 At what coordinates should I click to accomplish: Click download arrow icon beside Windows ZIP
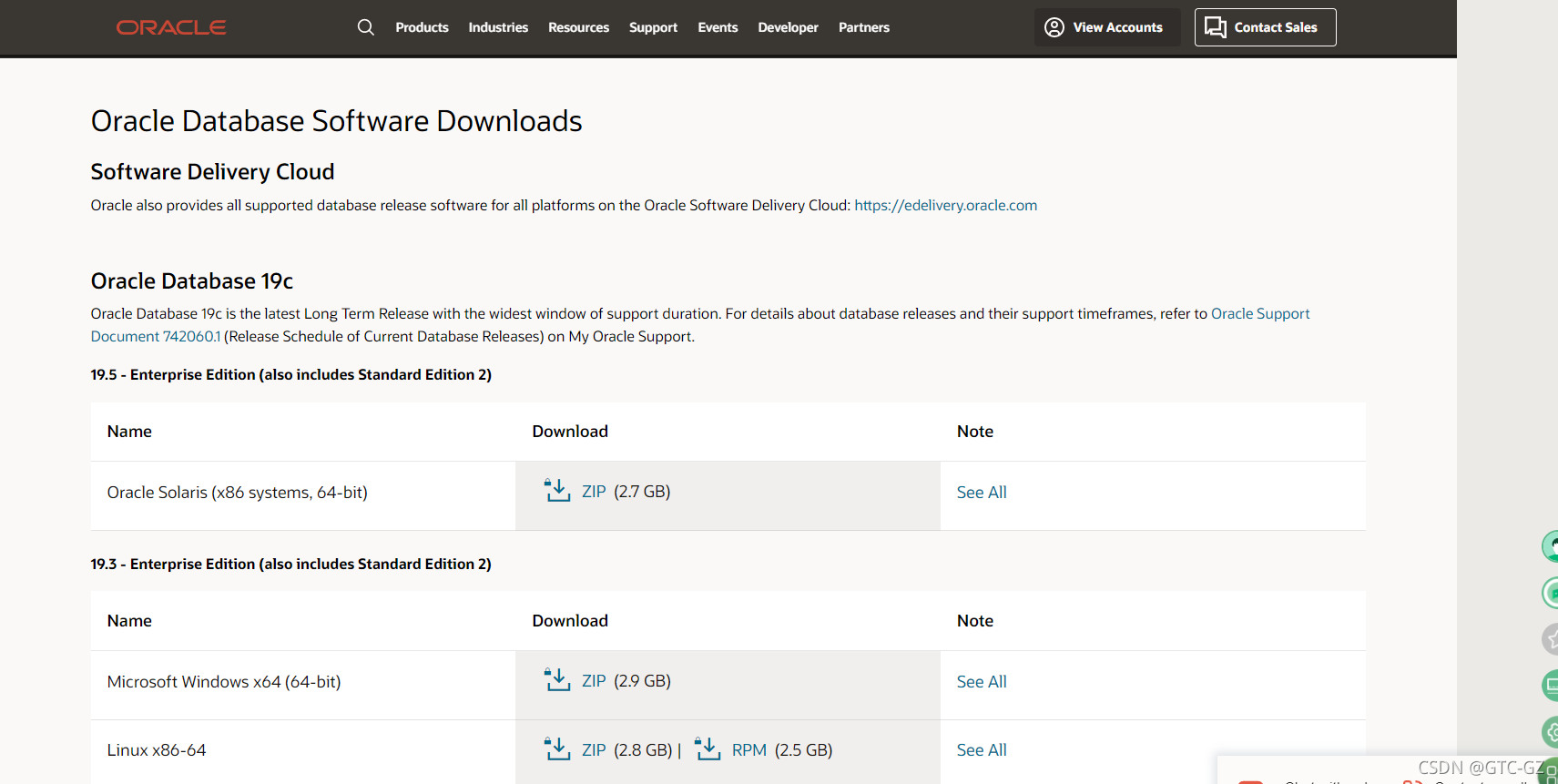click(557, 680)
